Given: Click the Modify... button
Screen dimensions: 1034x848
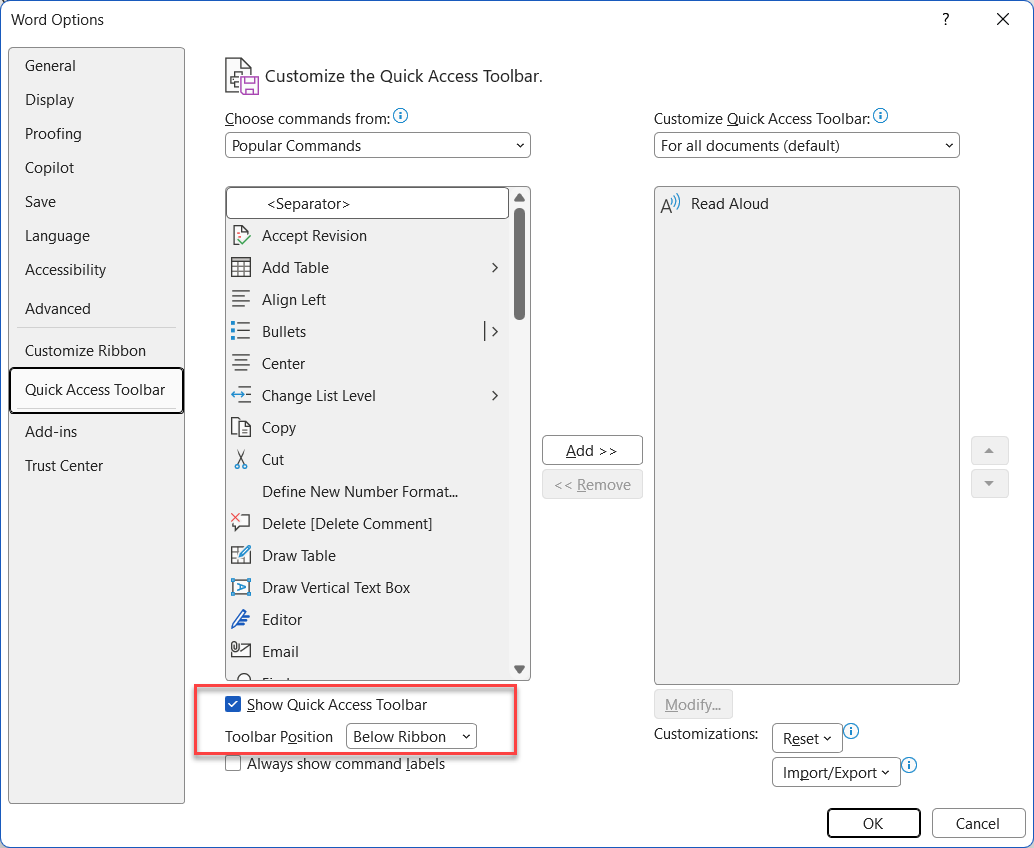Looking at the screenshot, I should [x=693, y=704].
